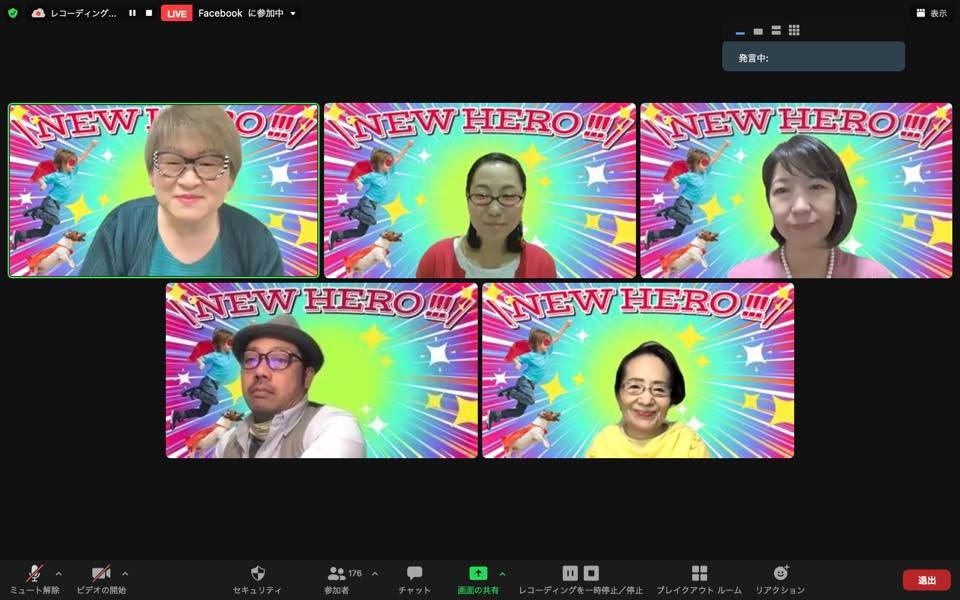Open the セキュリティ security menu
Screen dimensions: 960x600
[x=258, y=580]
